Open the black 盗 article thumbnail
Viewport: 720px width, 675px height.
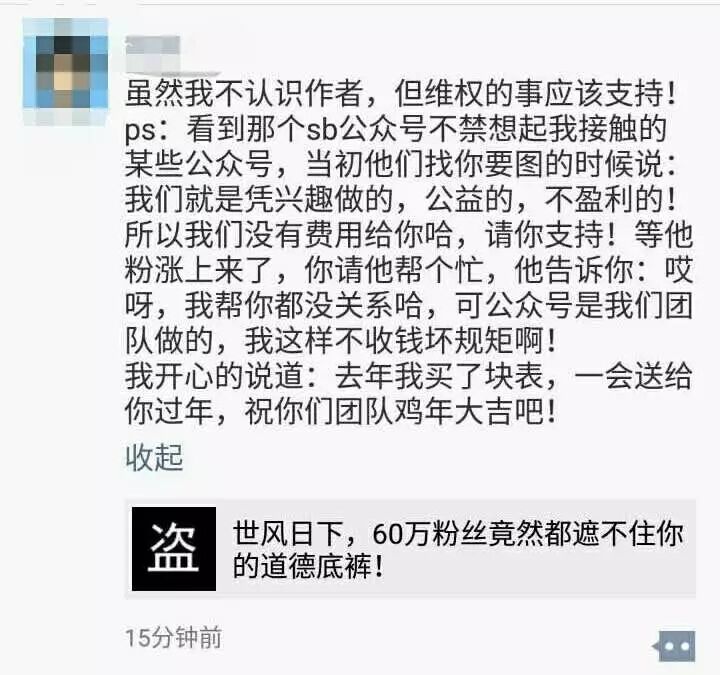coord(174,549)
